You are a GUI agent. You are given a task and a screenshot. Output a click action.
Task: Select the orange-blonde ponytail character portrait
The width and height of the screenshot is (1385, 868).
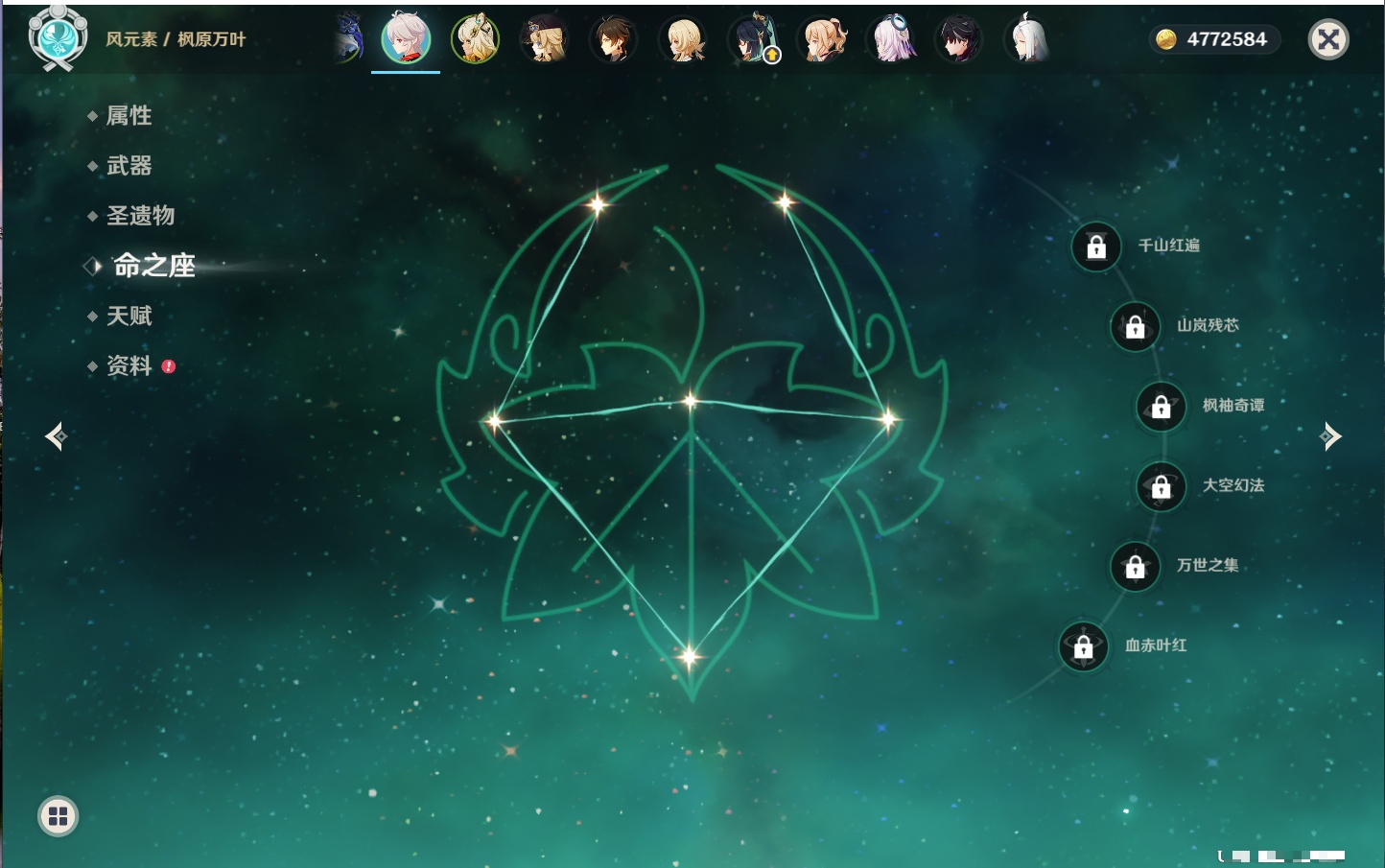[x=823, y=39]
